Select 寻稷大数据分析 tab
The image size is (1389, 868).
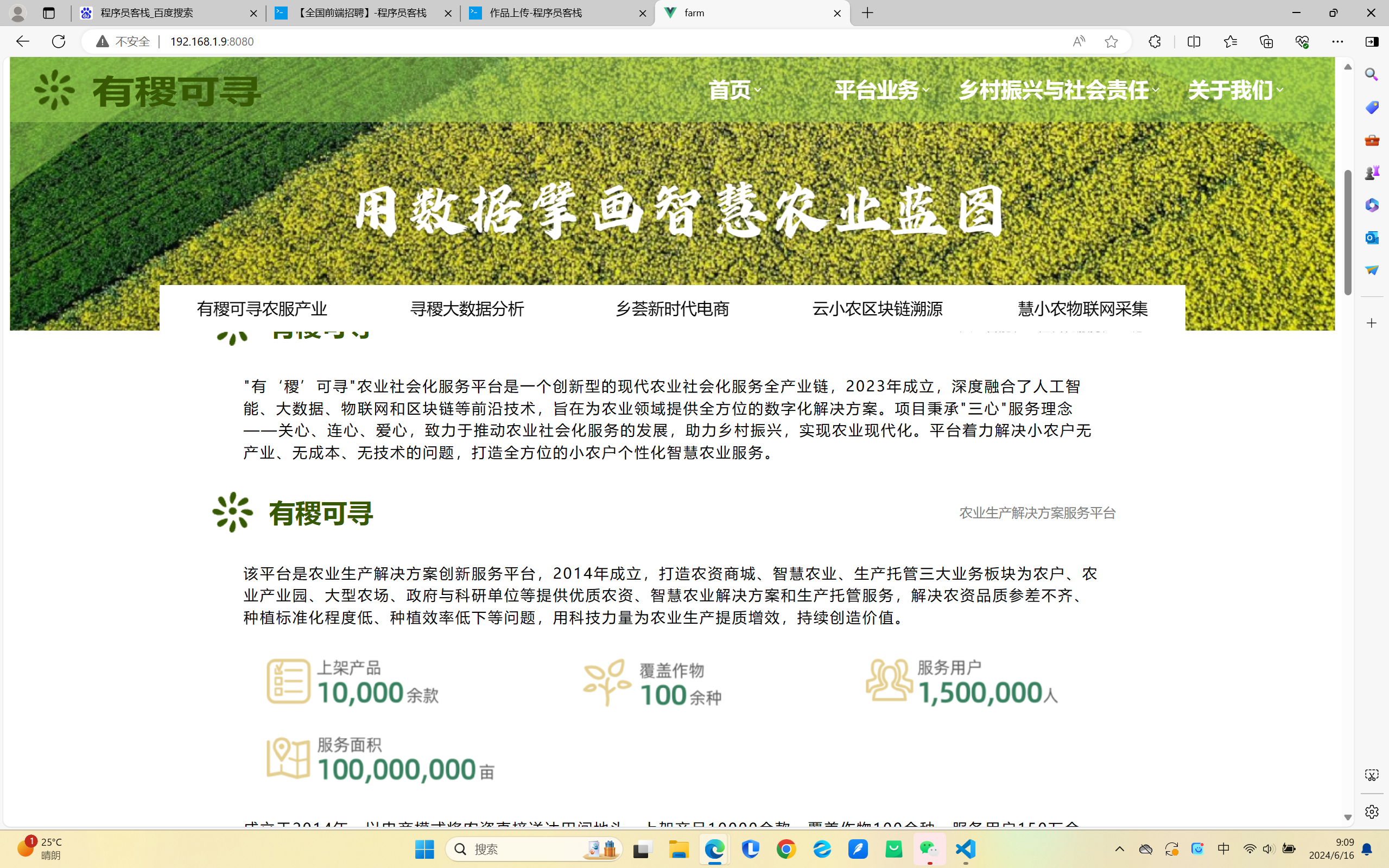(467, 309)
